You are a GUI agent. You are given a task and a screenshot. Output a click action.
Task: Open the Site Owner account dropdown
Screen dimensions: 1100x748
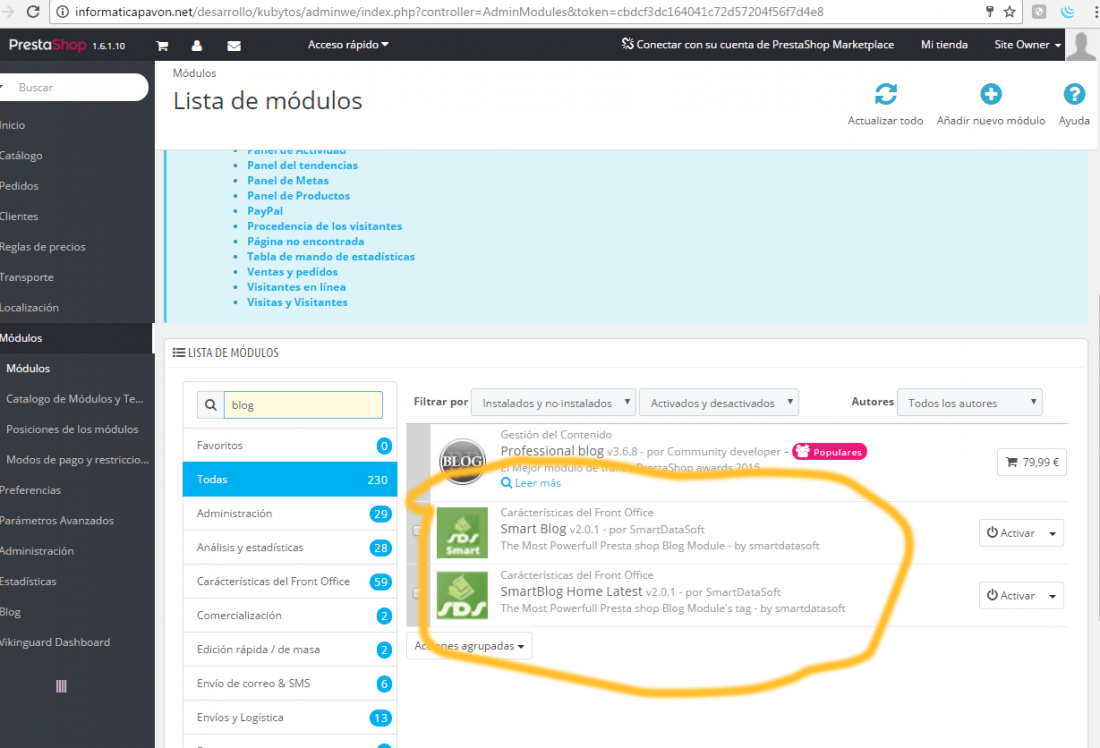[1027, 44]
